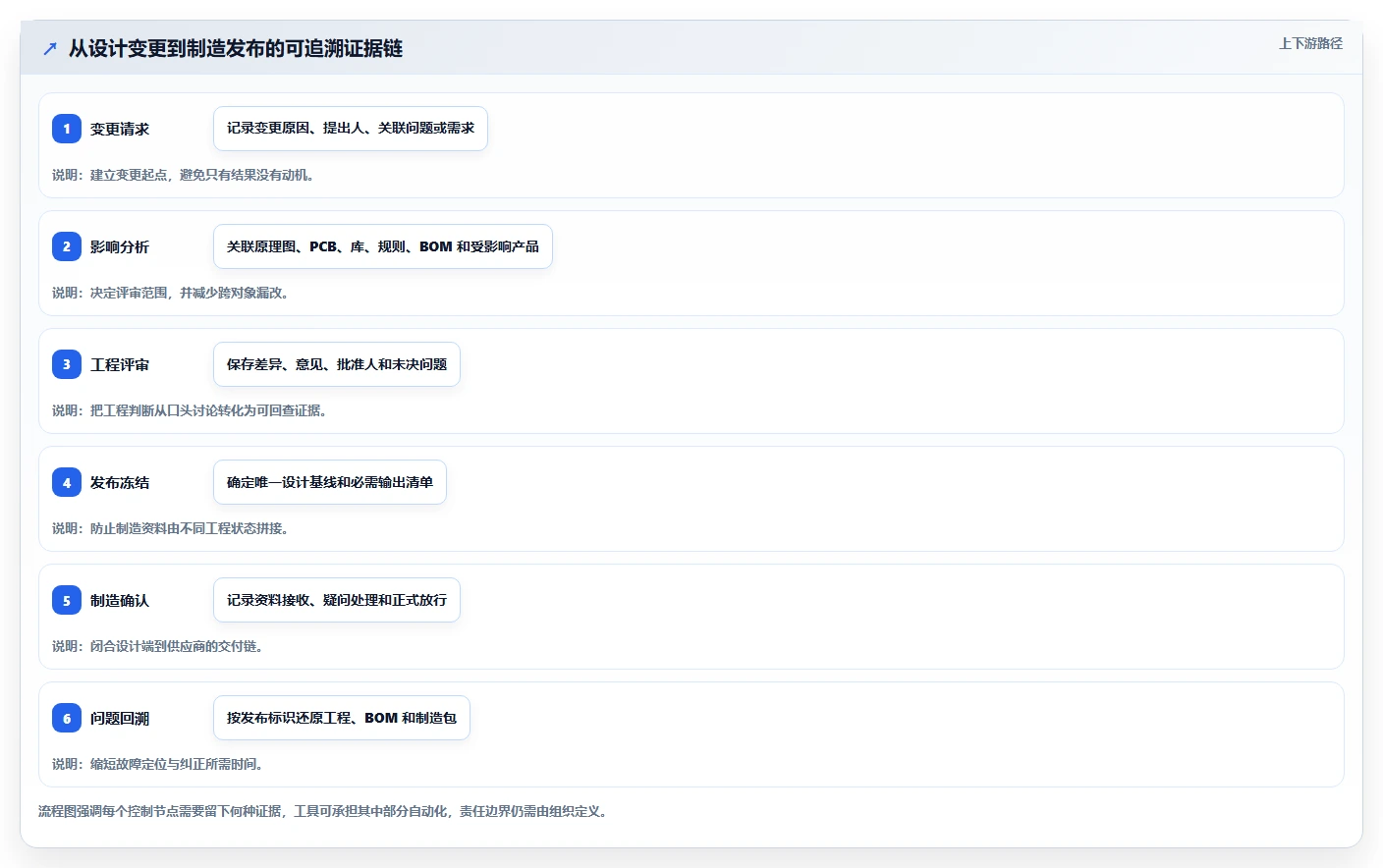Select step number 5 badge
This screenshot has height=868, width=1383.
point(67,600)
